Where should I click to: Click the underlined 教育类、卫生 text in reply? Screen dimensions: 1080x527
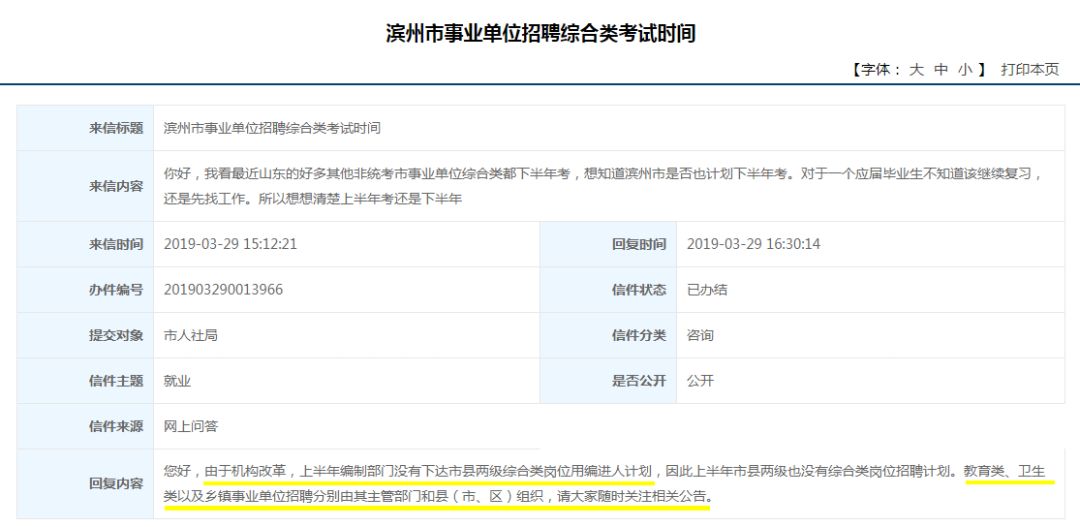point(1008,471)
